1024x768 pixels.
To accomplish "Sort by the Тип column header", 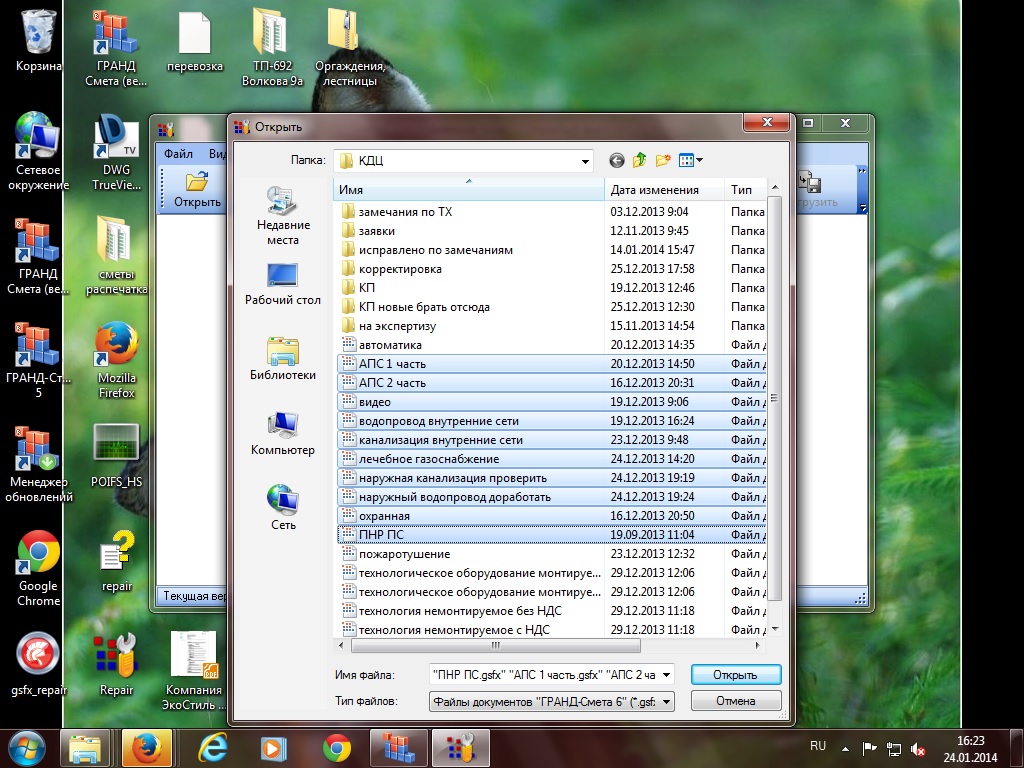I will [745, 189].
